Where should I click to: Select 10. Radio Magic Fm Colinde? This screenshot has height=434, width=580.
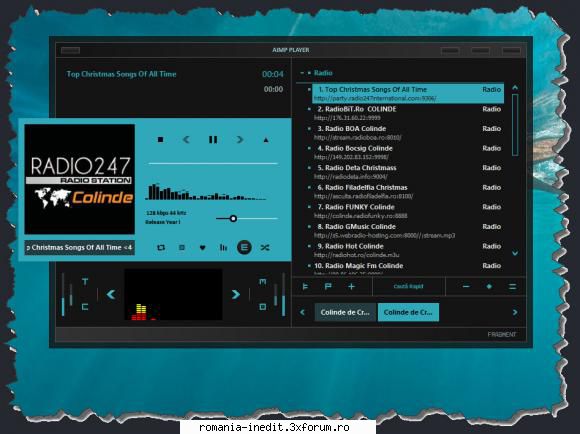click(x=408, y=268)
